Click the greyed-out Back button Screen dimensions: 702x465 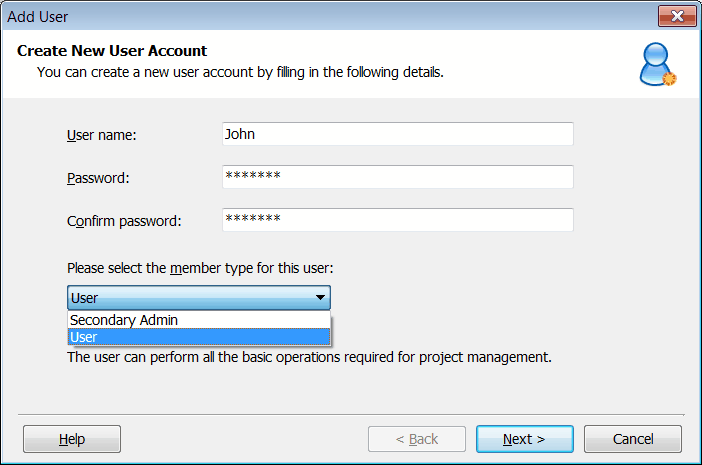pos(417,439)
